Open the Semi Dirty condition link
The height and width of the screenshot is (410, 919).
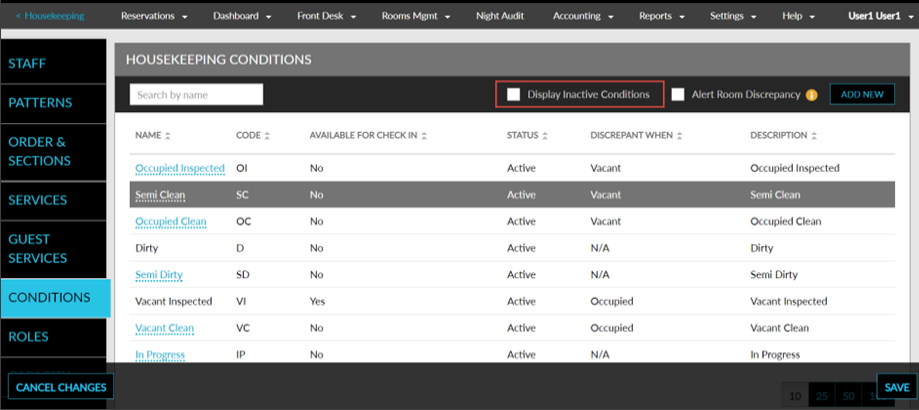tap(159, 275)
